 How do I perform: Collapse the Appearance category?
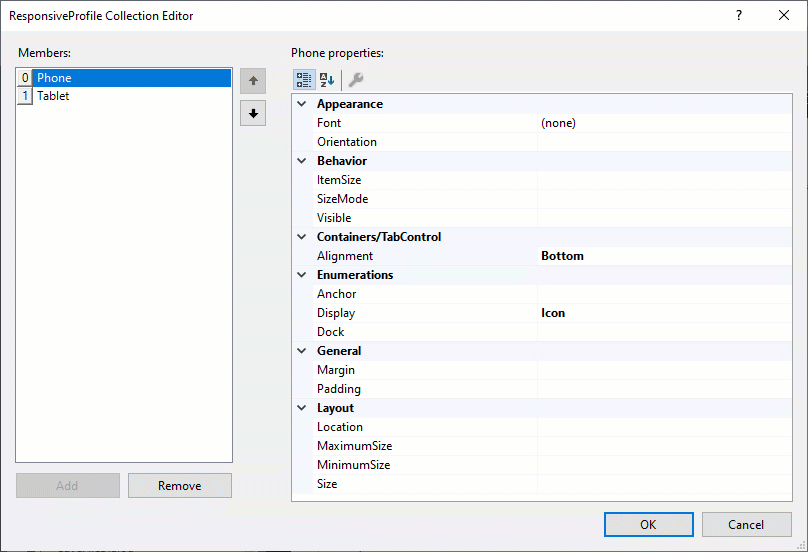click(302, 104)
